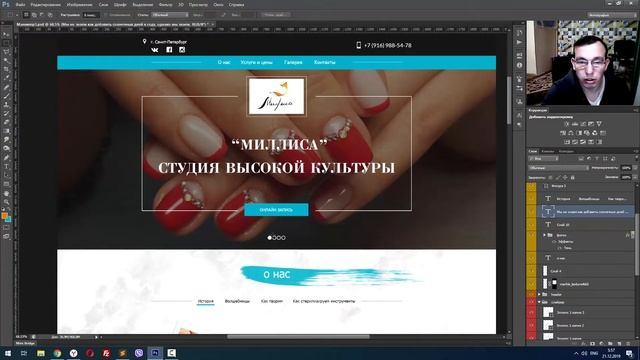Collapse the слайдер layer group
The width and height of the screenshot is (640, 360).
540,302
